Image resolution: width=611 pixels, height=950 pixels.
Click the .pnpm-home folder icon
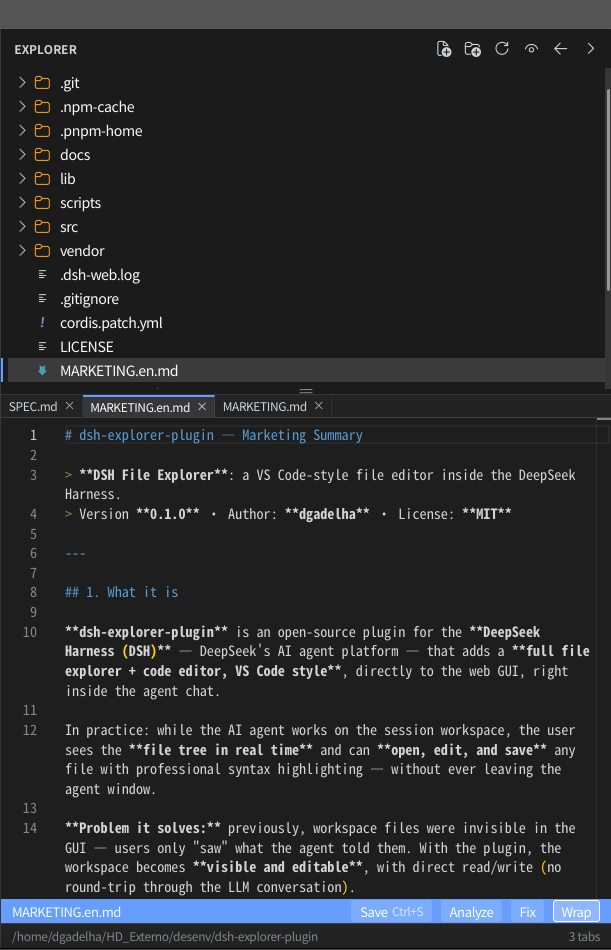click(42, 130)
